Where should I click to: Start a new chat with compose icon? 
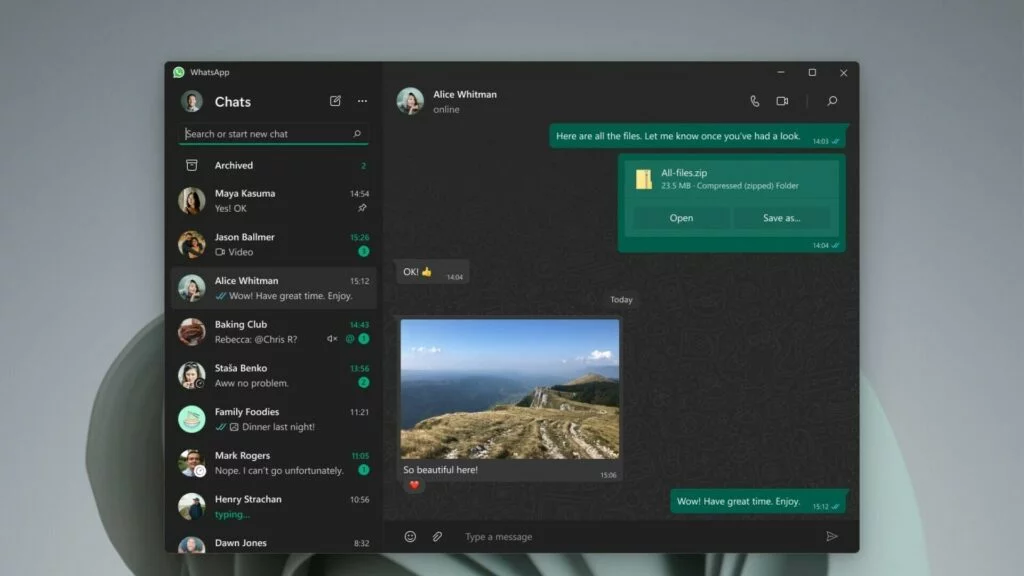pos(335,101)
